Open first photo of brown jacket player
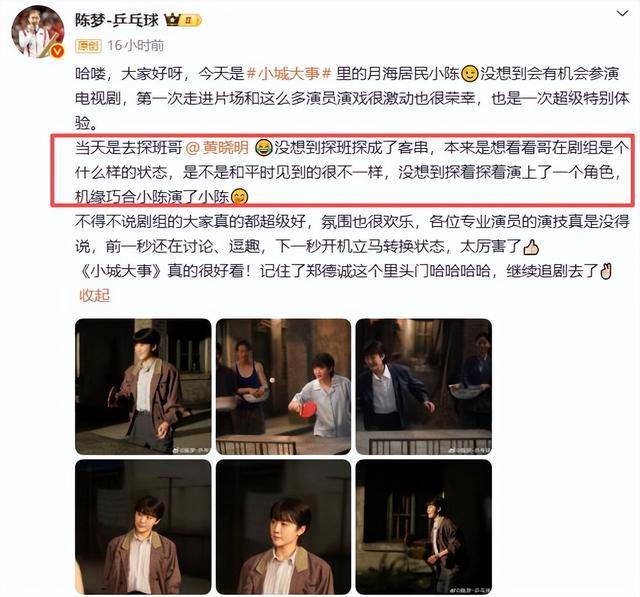The image size is (640, 597). pyautogui.click(x=143, y=387)
